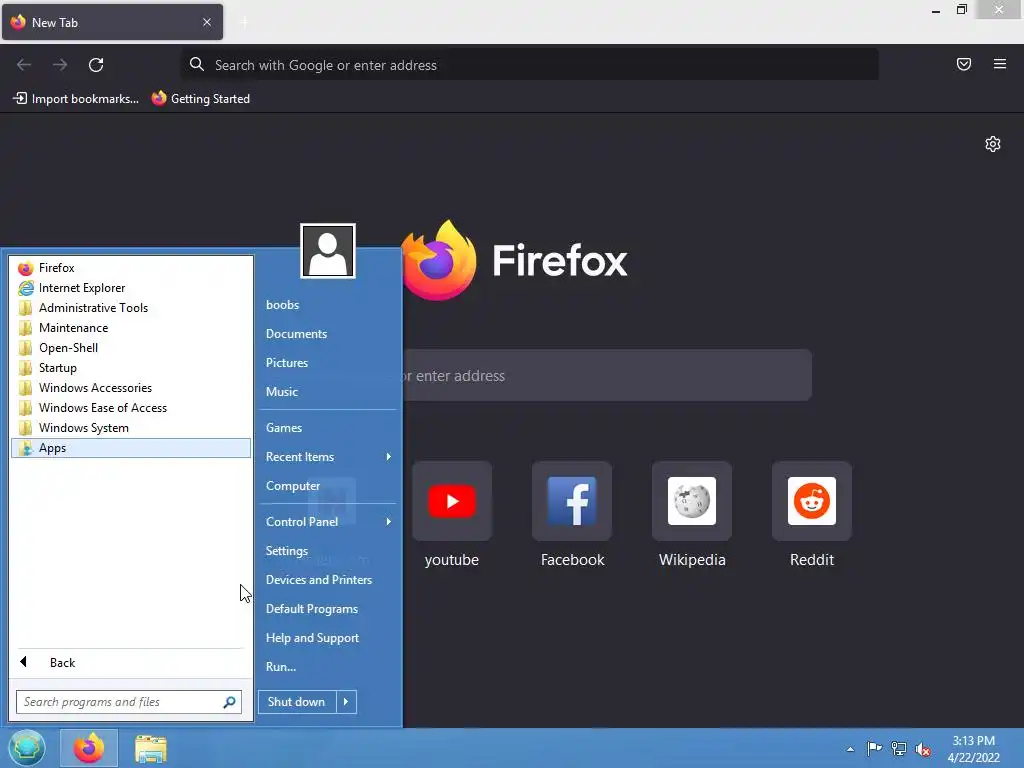This screenshot has width=1024, height=768.
Task: Go Back to the main start menu
Action: 131,663
